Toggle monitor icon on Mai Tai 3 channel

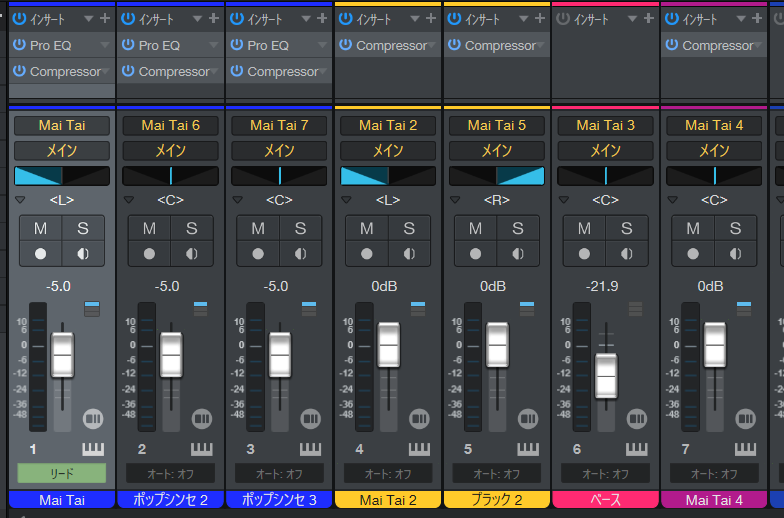[626, 254]
